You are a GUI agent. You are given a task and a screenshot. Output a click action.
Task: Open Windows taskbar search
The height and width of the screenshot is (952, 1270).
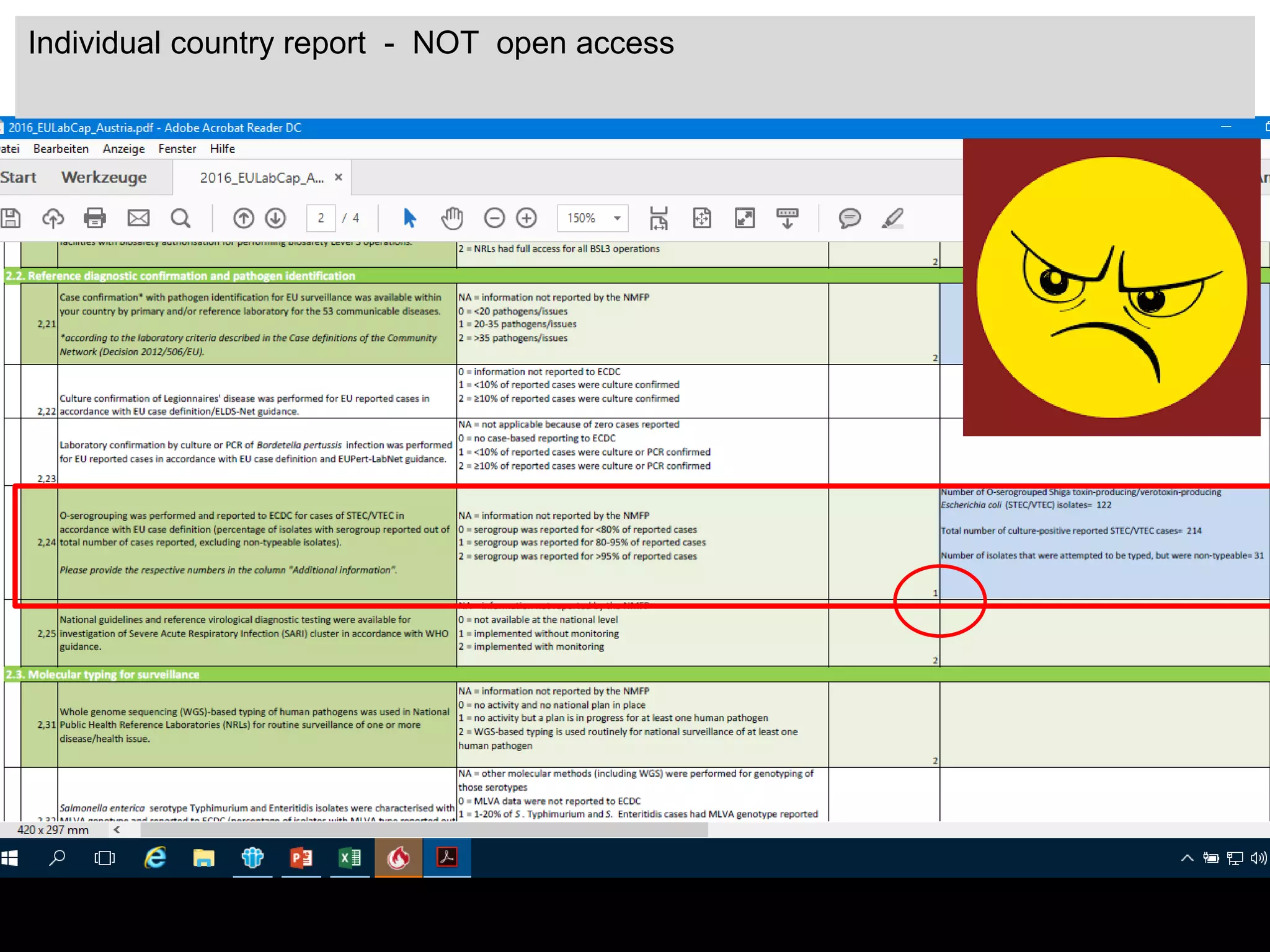57,858
